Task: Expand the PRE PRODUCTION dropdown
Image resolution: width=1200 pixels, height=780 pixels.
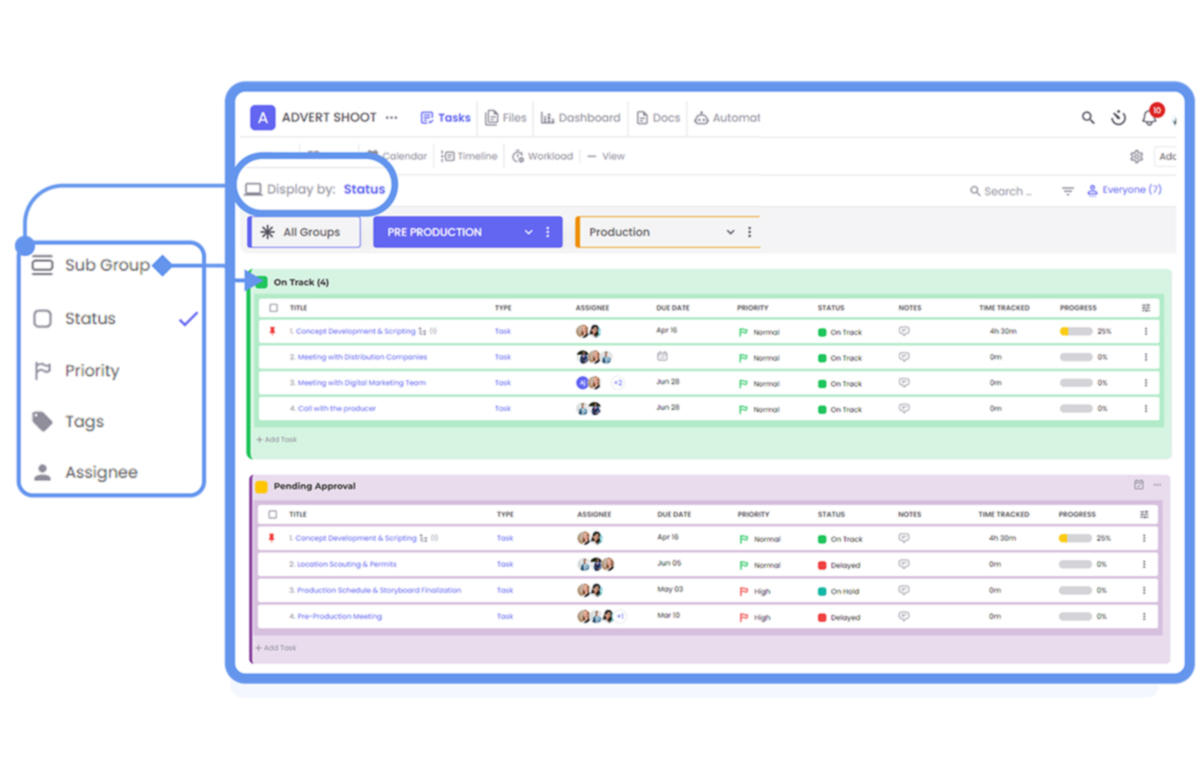Action: click(x=530, y=231)
